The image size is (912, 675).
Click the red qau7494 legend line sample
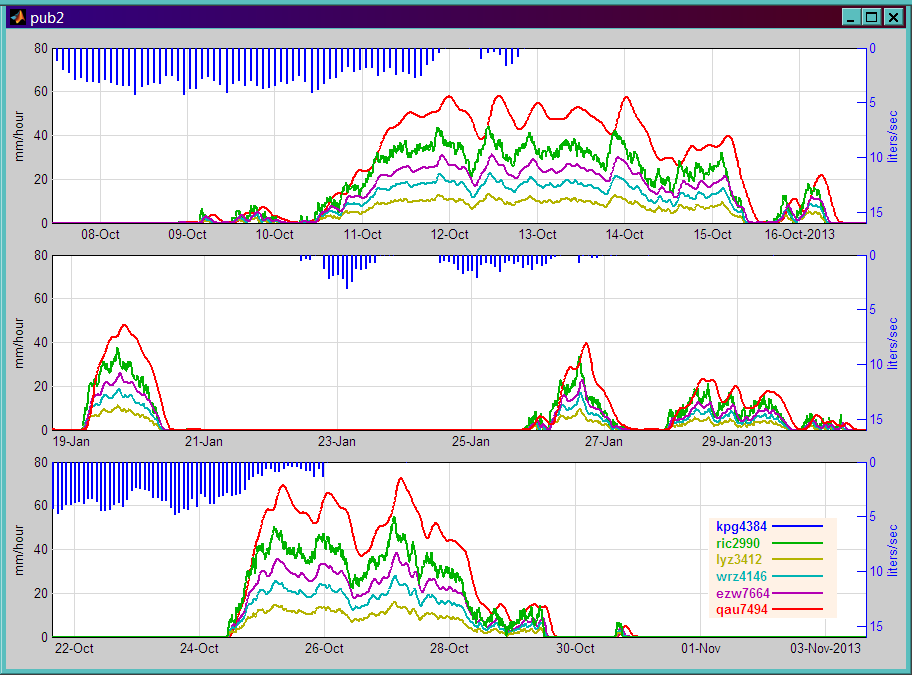[797, 609]
